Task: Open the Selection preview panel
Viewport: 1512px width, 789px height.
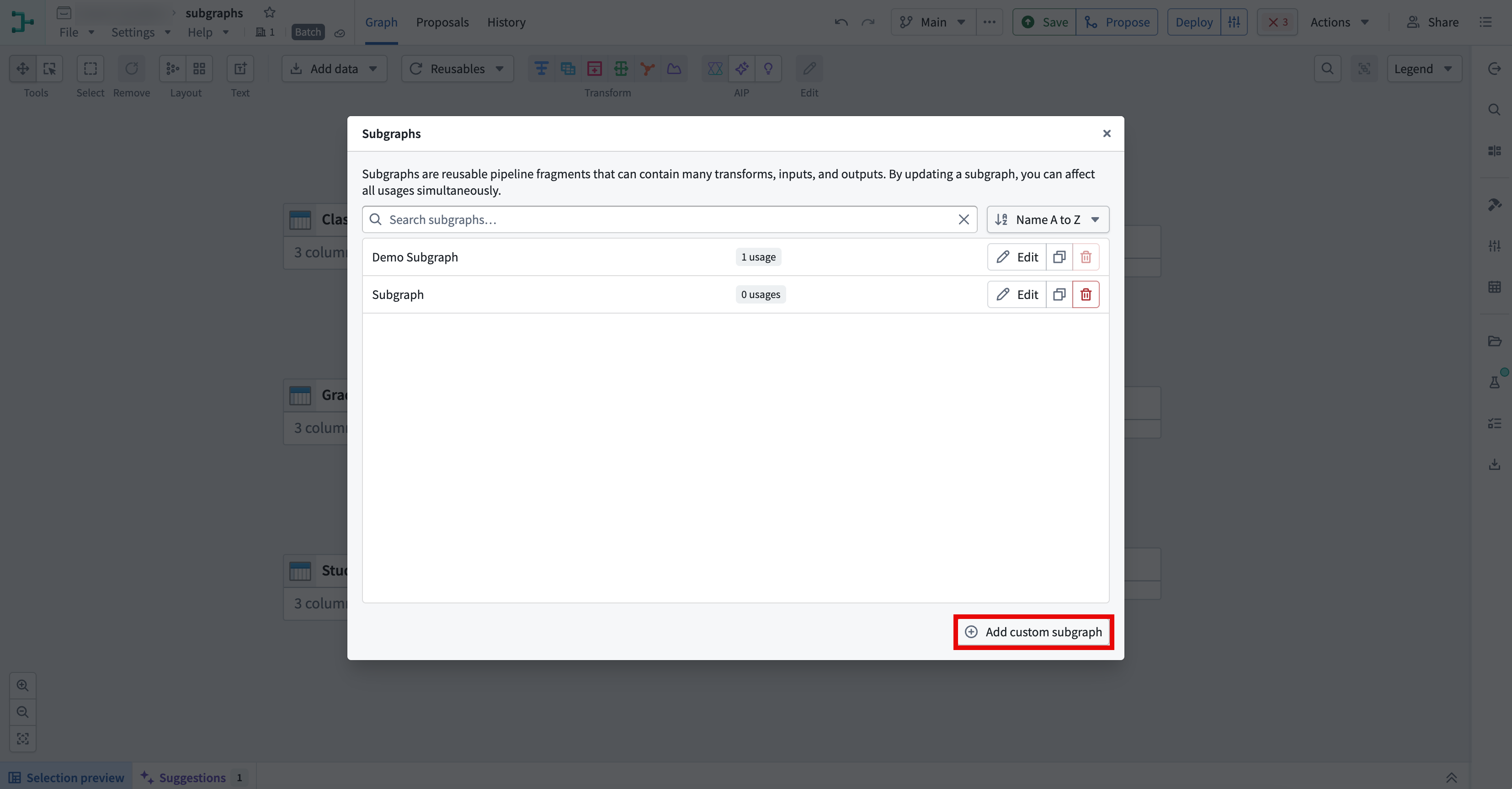Action: [x=66, y=777]
